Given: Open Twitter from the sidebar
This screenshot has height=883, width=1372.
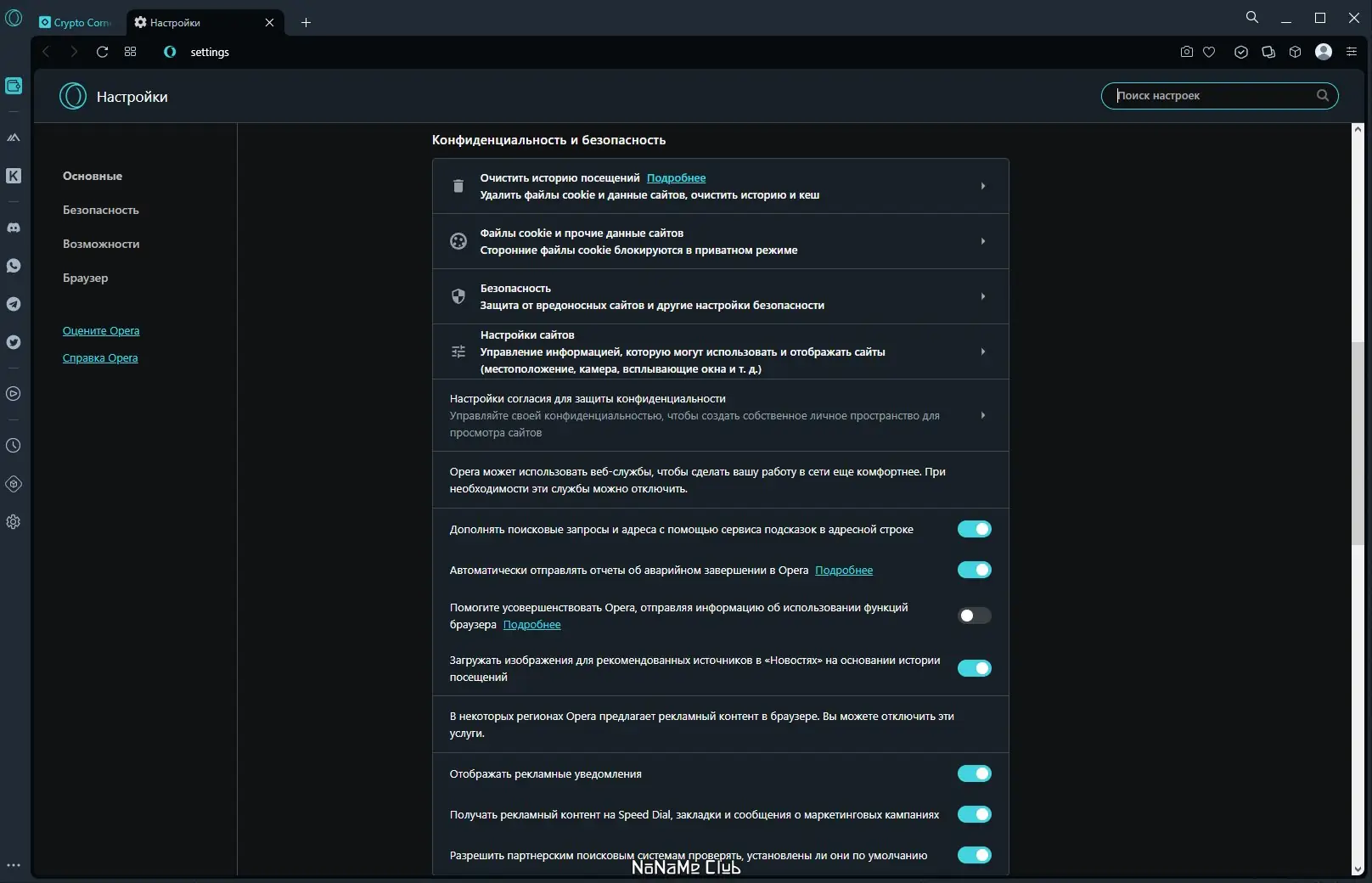Looking at the screenshot, I should click(14, 343).
